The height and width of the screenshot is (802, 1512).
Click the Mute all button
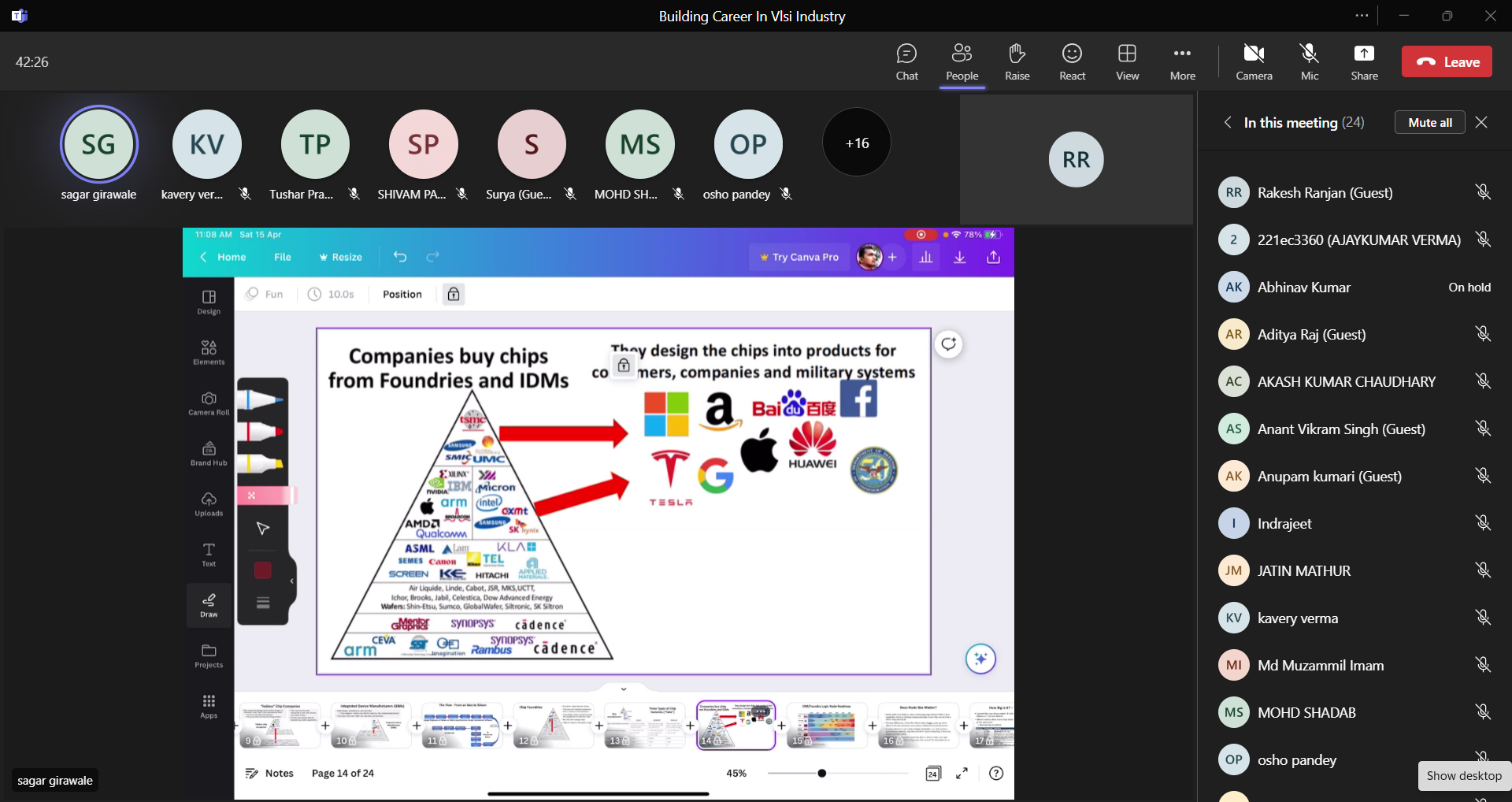coord(1429,122)
